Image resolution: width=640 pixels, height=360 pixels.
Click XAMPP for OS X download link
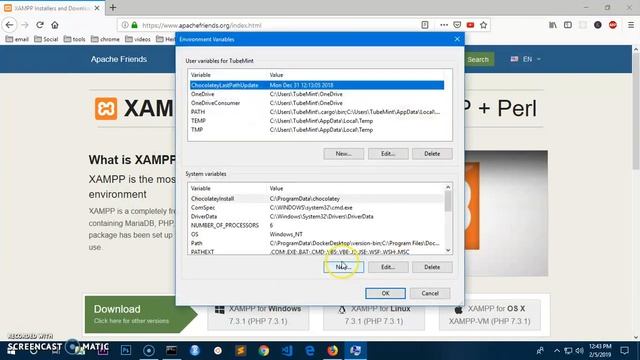pyautogui.click(x=490, y=315)
